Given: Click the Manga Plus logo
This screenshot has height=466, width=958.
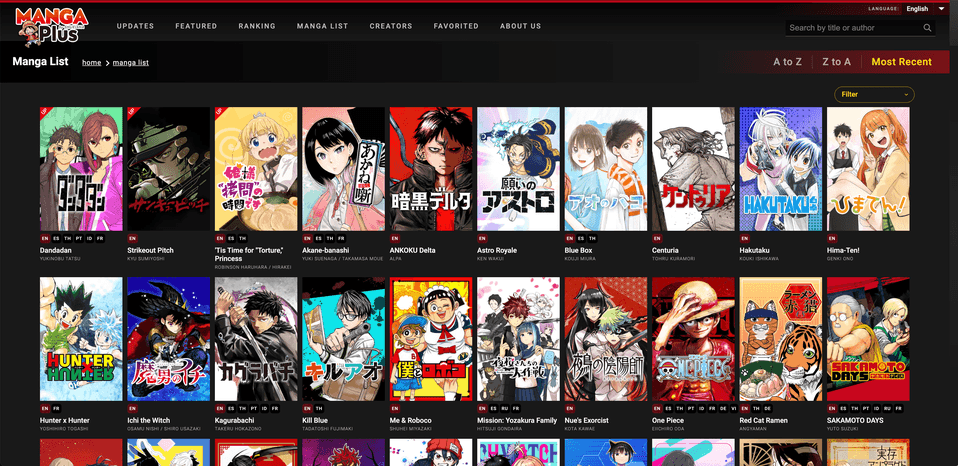Looking at the screenshot, I should [x=51, y=26].
